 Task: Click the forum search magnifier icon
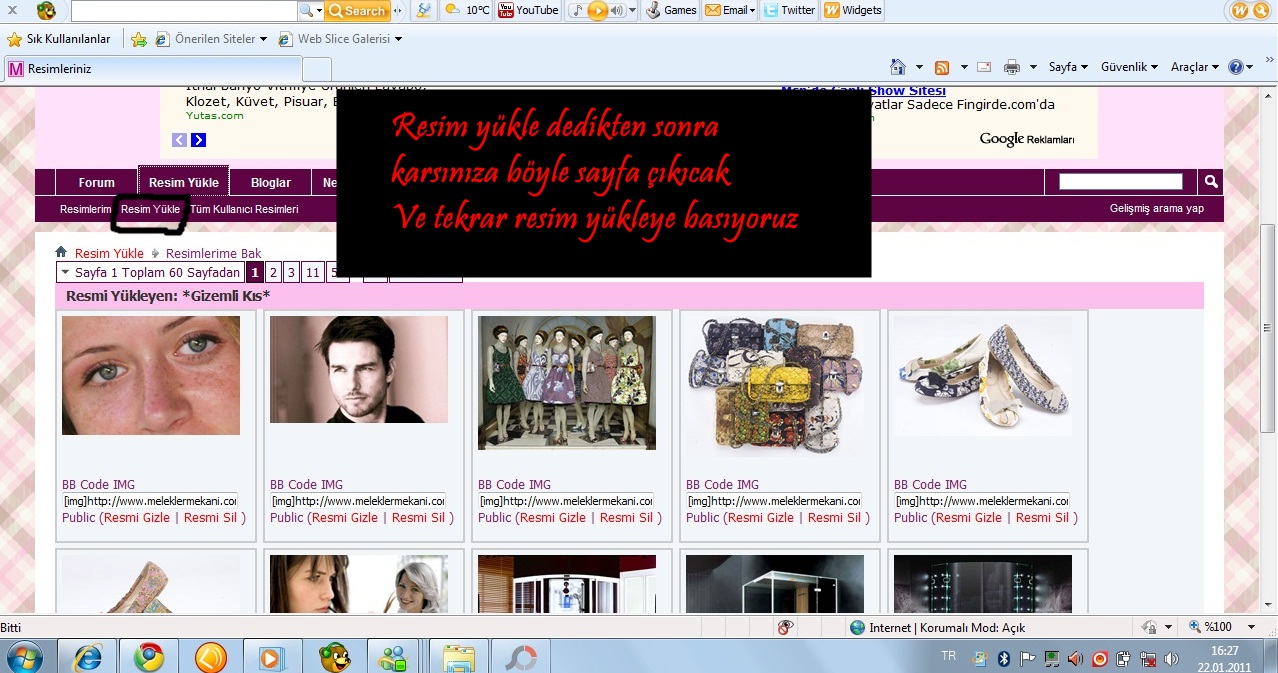pyautogui.click(x=1210, y=182)
